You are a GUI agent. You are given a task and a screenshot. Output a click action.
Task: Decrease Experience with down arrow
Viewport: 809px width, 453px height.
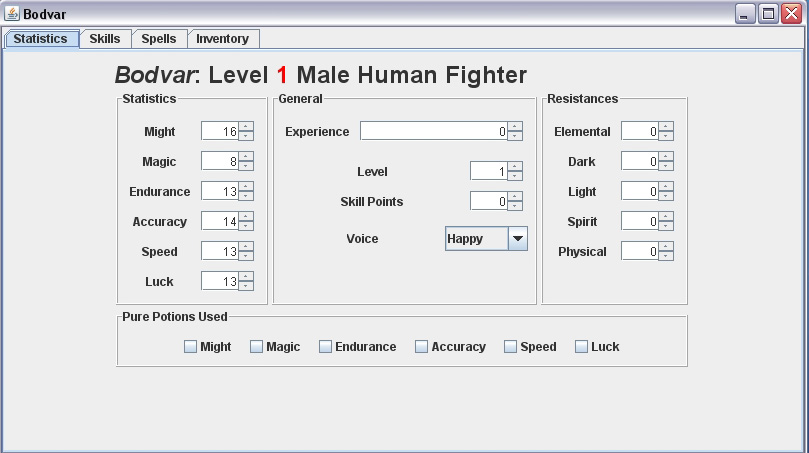[x=515, y=136]
